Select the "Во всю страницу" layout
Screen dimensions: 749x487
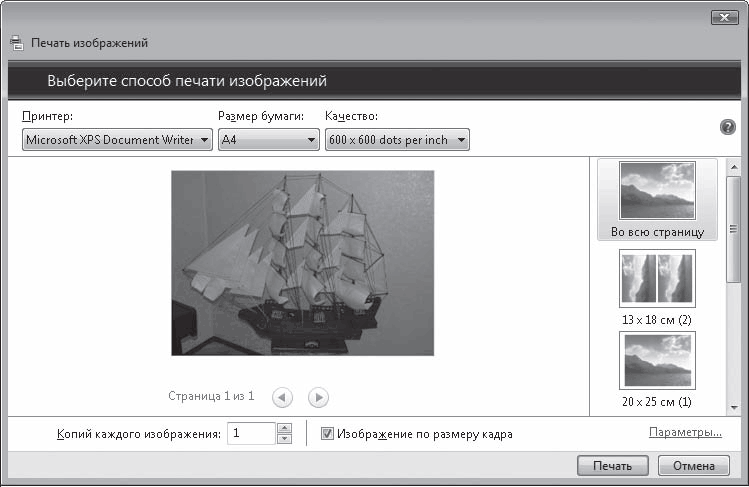pos(657,200)
